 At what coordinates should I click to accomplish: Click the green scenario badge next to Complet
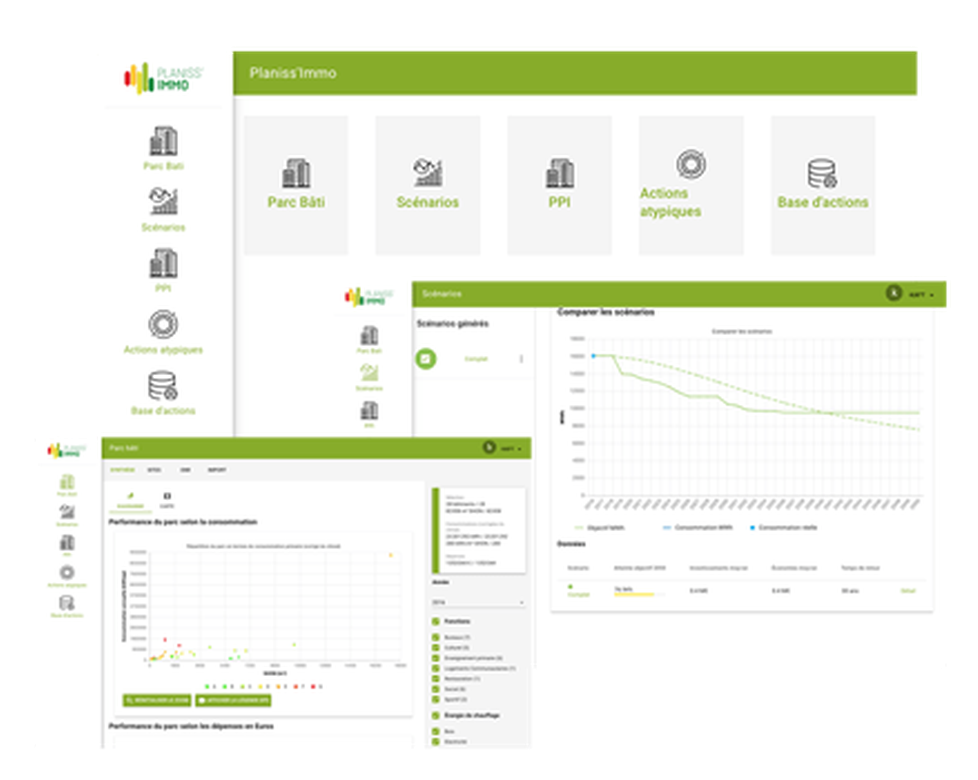(x=426, y=359)
